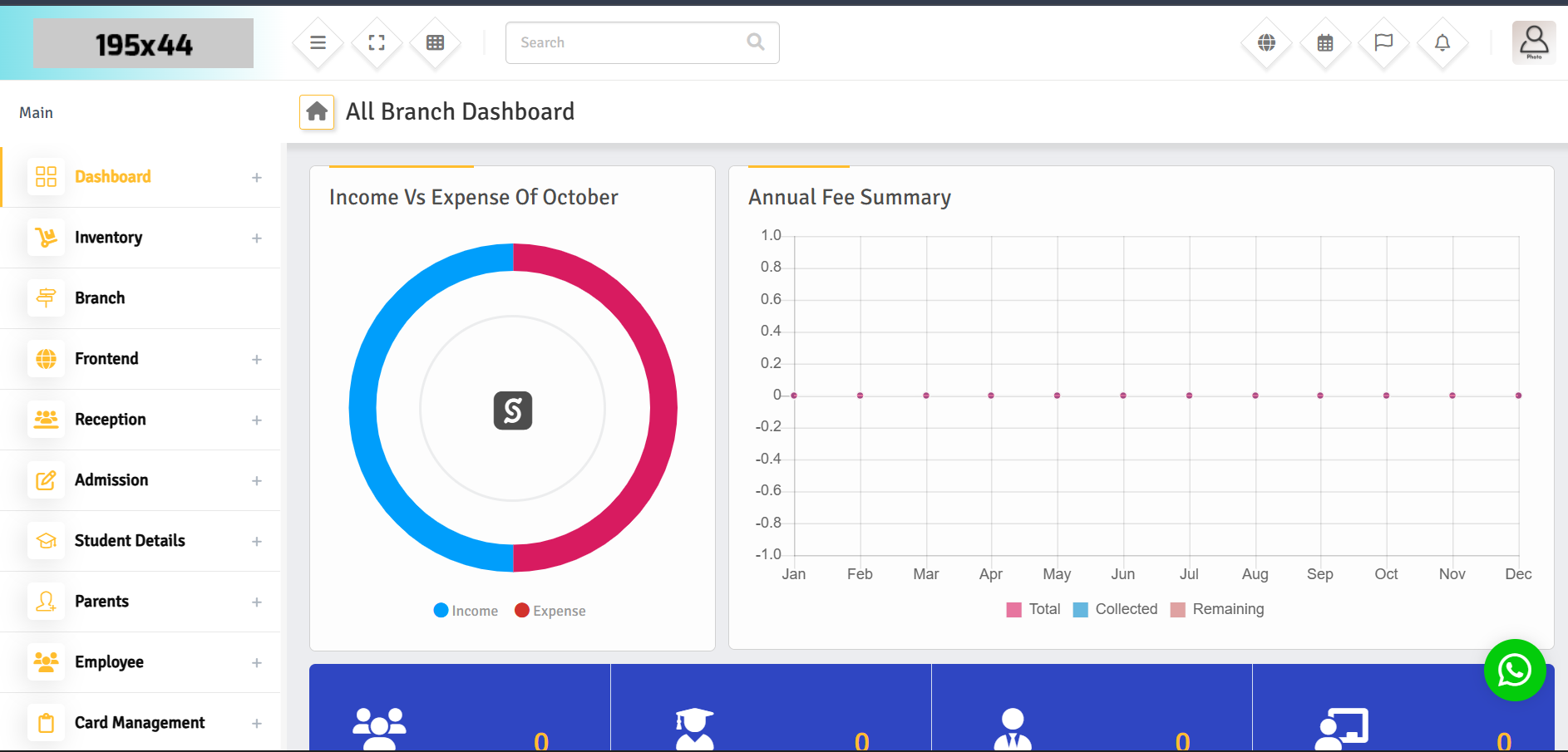Image resolution: width=1568 pixels, height=752 pixels.
Task: Open the notifications bell
Action: coord(1442,42)
